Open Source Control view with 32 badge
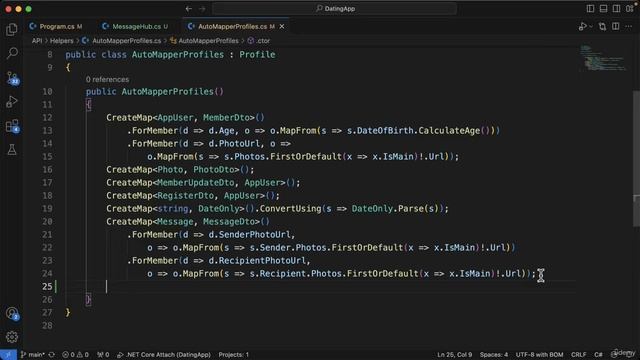640x360 pixels. 12,78
